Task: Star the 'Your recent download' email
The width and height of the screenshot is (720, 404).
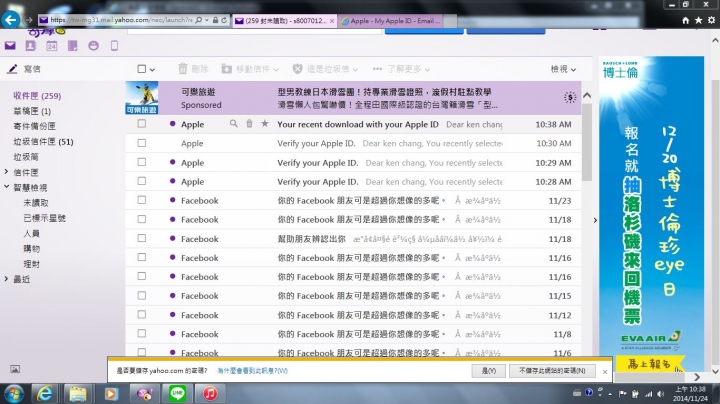Action: (265, 123)
